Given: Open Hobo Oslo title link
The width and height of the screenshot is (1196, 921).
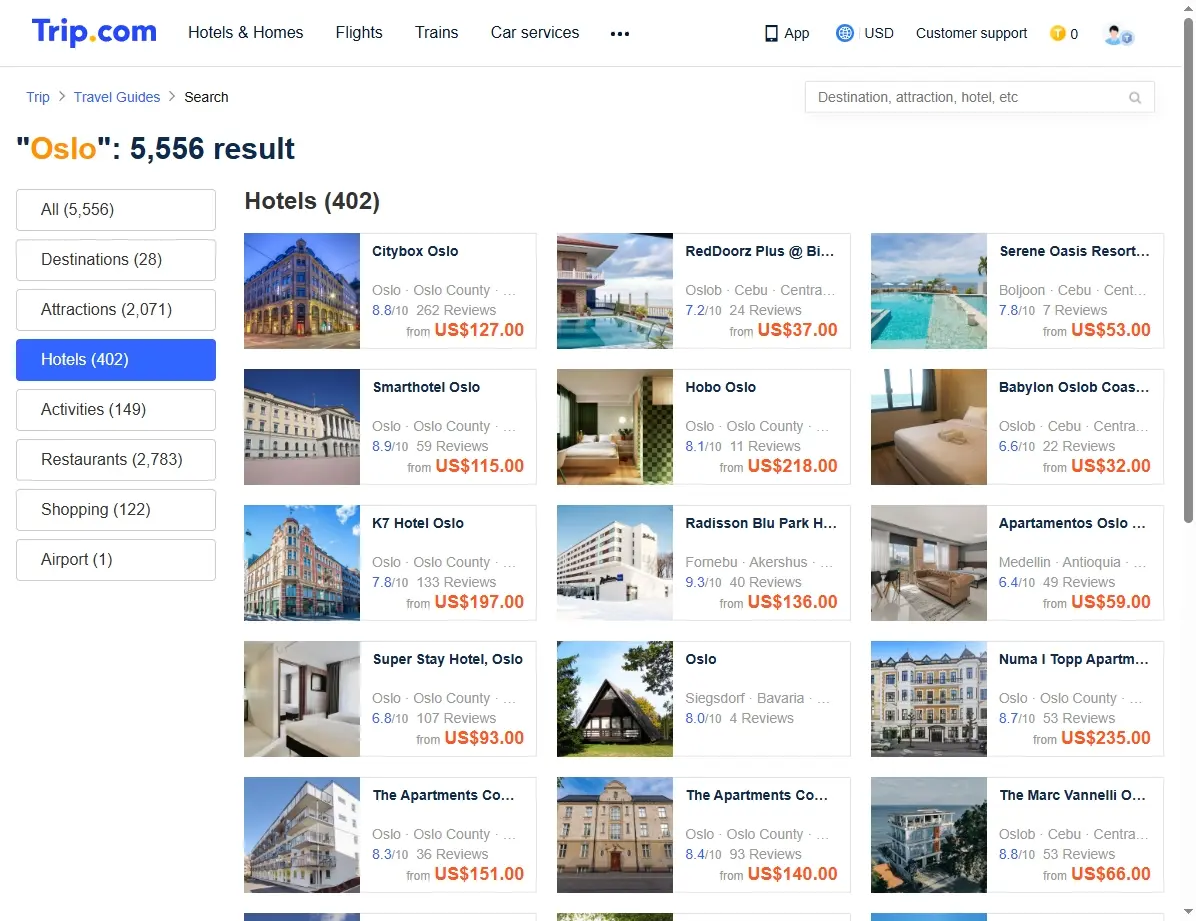Looking at the screenshot, I should pos(720,387).
